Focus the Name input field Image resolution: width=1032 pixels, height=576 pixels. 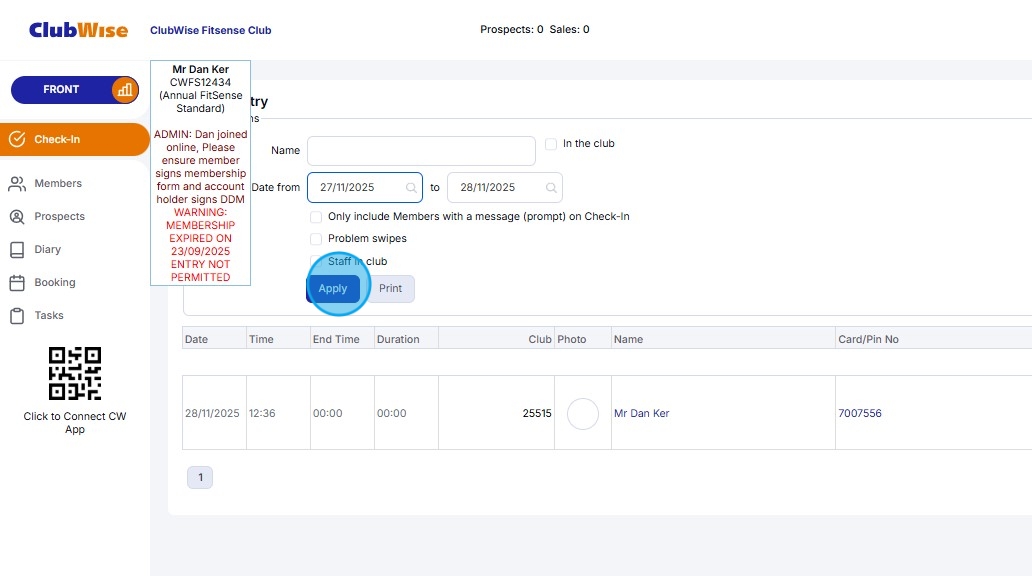[x=421, y=151]
